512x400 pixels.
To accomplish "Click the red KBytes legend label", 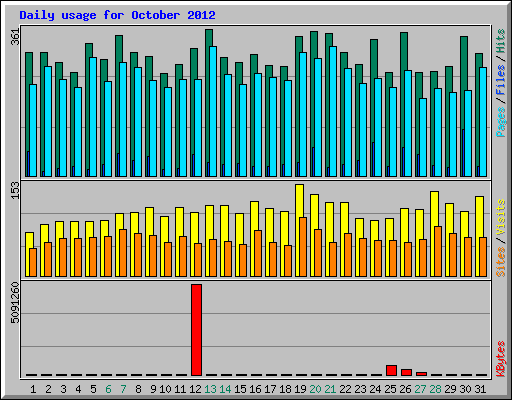I will tap(501, 359).
